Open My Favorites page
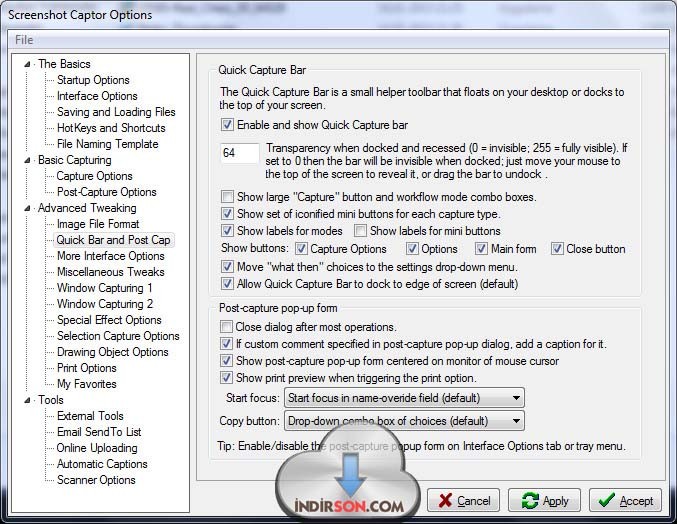Screen dimensions: 677x524 coord(87,384)
